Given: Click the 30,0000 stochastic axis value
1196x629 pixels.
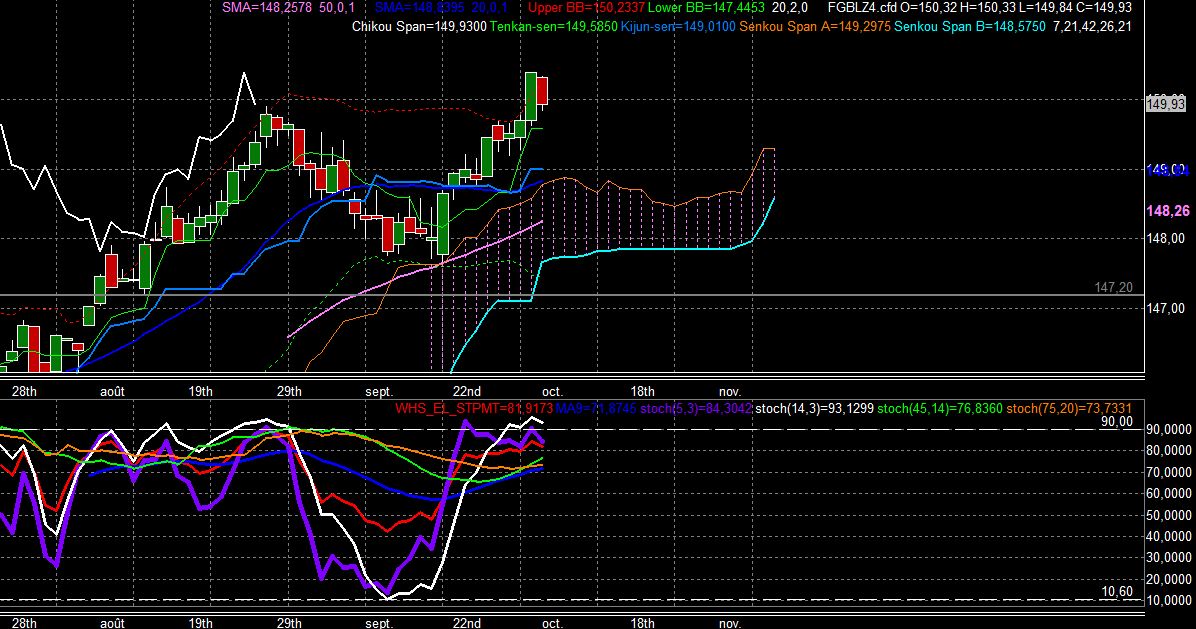Looking at the screenshot, I should pos(1169,558).
